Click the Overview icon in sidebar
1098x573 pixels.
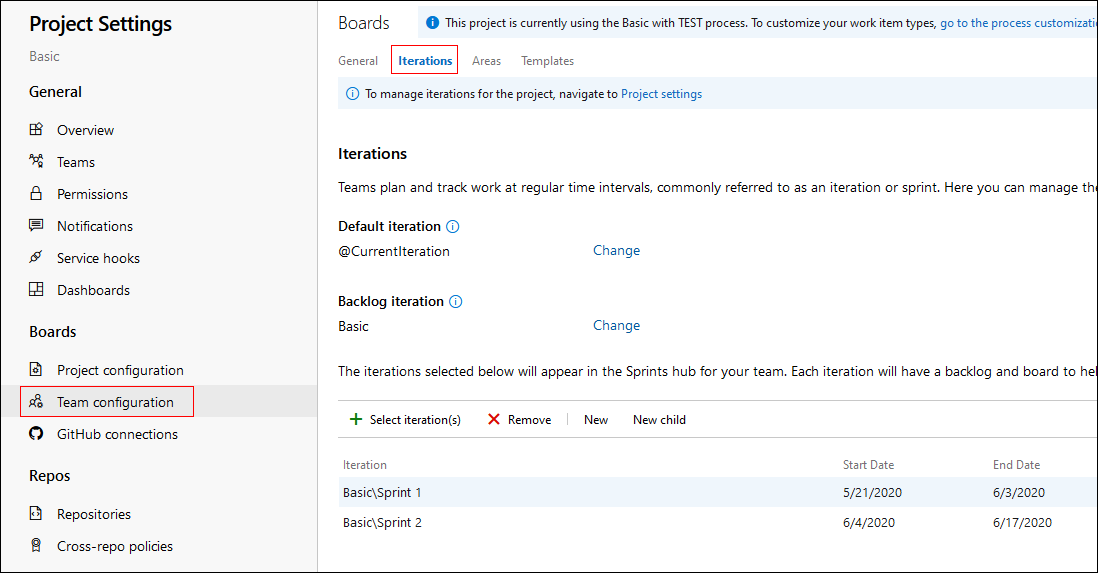pos(36,130)
